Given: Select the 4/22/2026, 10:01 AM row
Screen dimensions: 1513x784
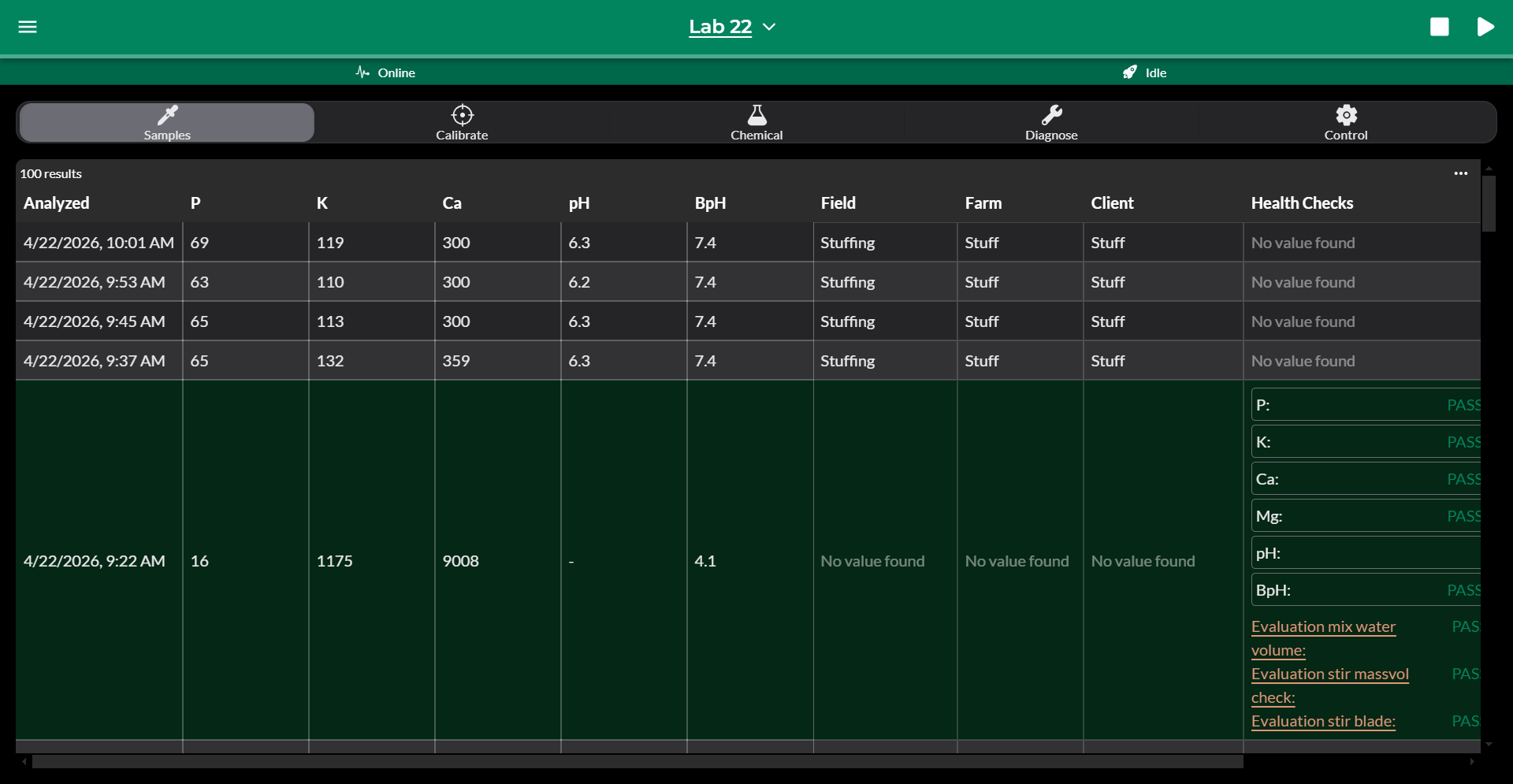Looking at the screenshot, I should click(748, 243).
